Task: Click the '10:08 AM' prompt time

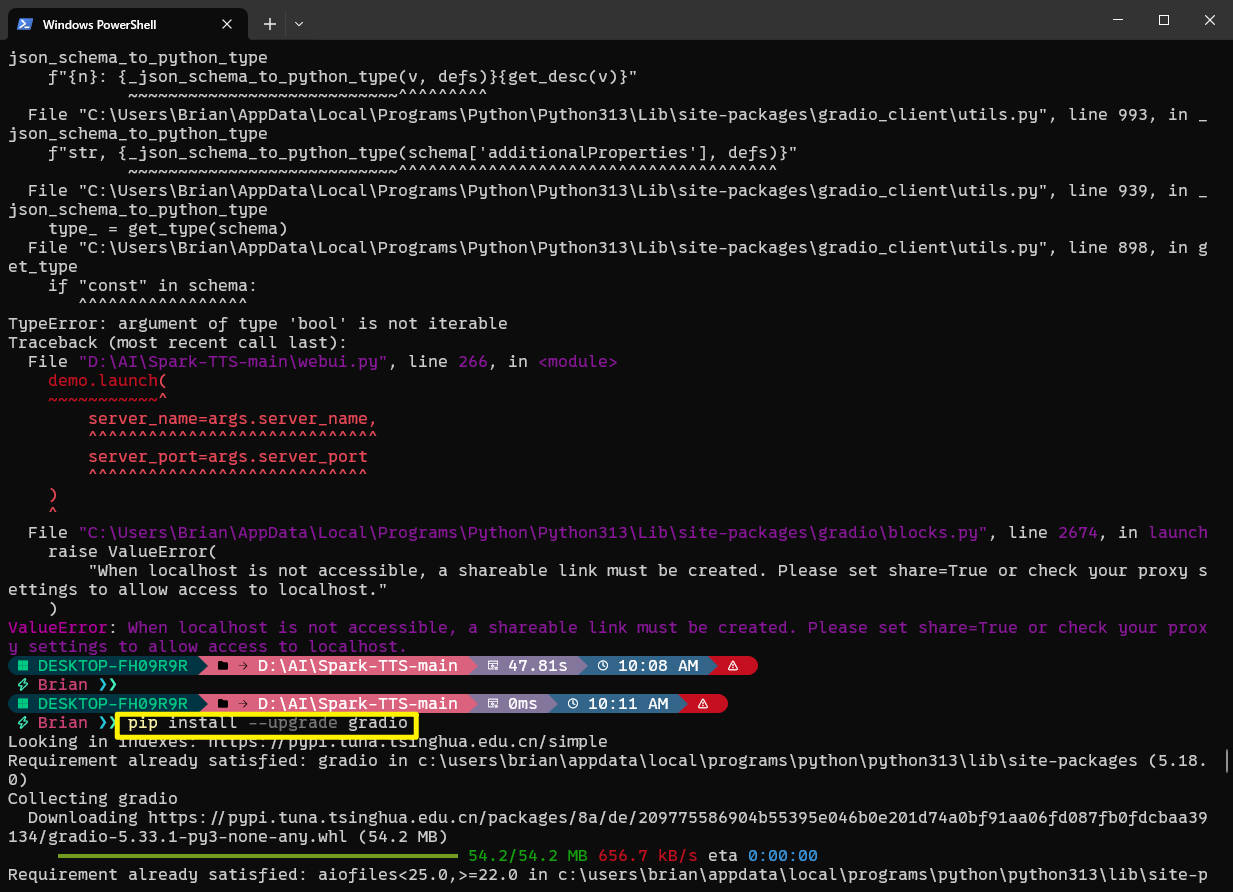Action: click(x=658, y=666)
